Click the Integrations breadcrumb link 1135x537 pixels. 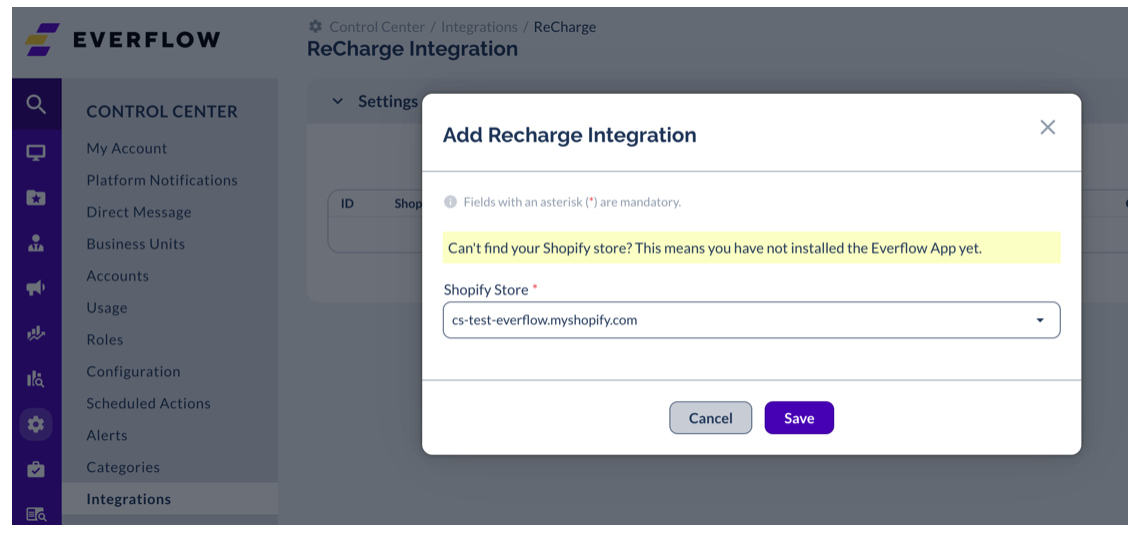[479, 27]
